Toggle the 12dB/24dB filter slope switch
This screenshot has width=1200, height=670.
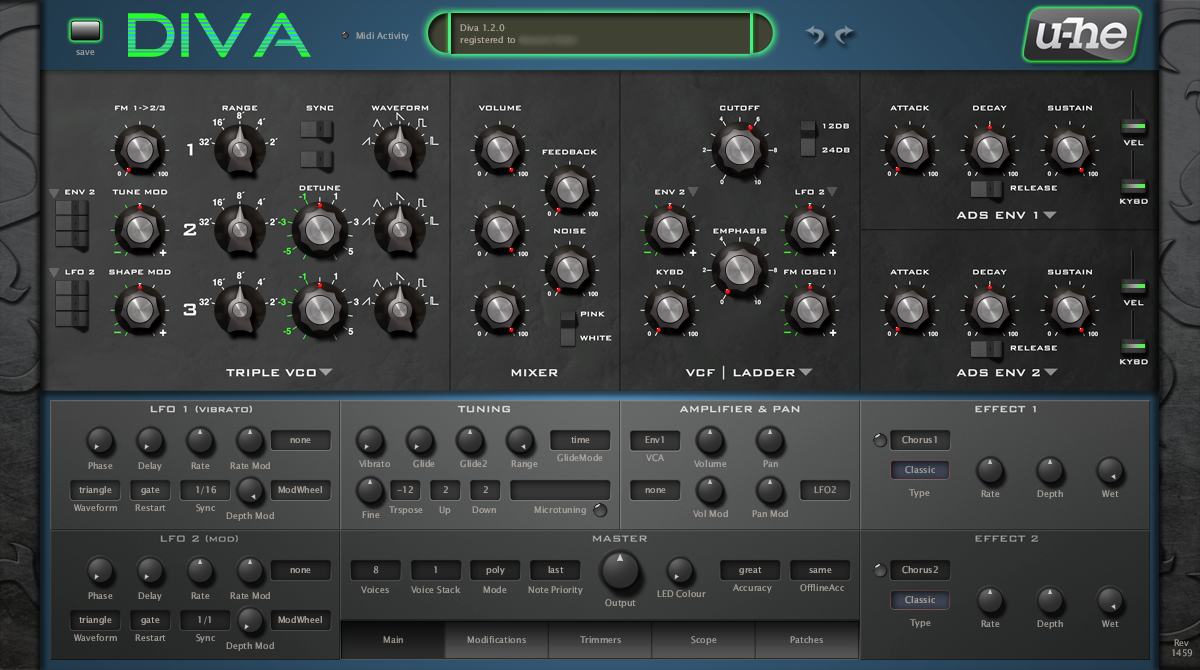[808, 139]
